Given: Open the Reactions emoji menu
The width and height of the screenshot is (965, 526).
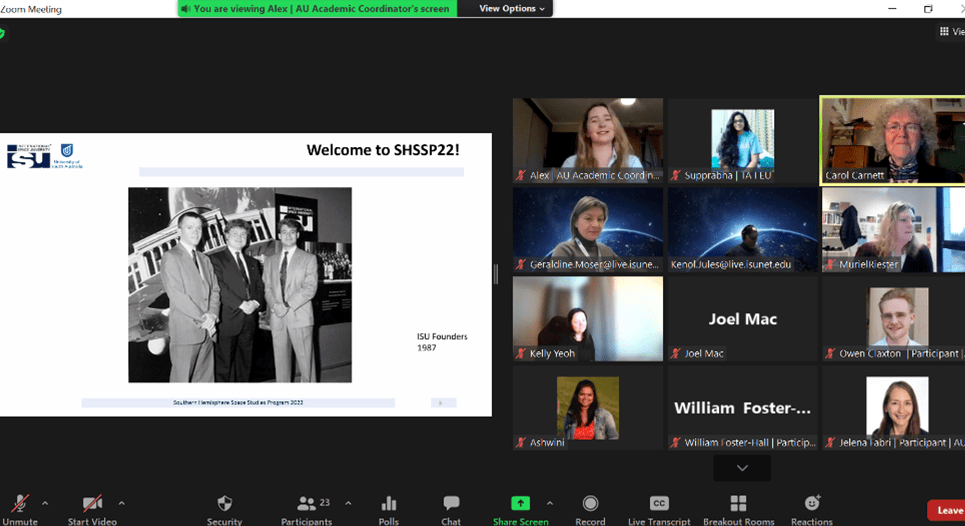Looking at the screenshot, I should tap(811, 504).
